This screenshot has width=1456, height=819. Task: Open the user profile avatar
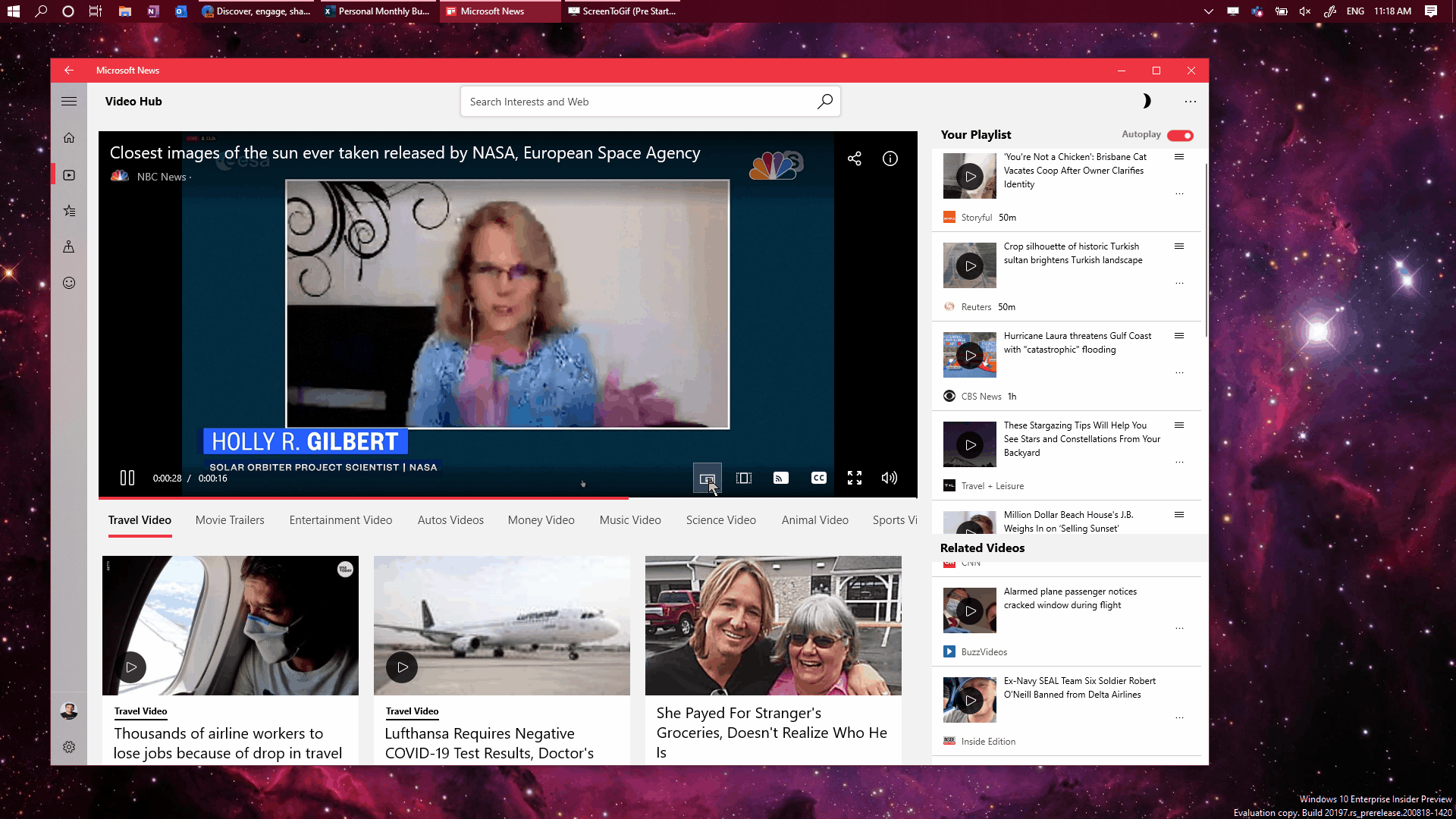(69, 711)
